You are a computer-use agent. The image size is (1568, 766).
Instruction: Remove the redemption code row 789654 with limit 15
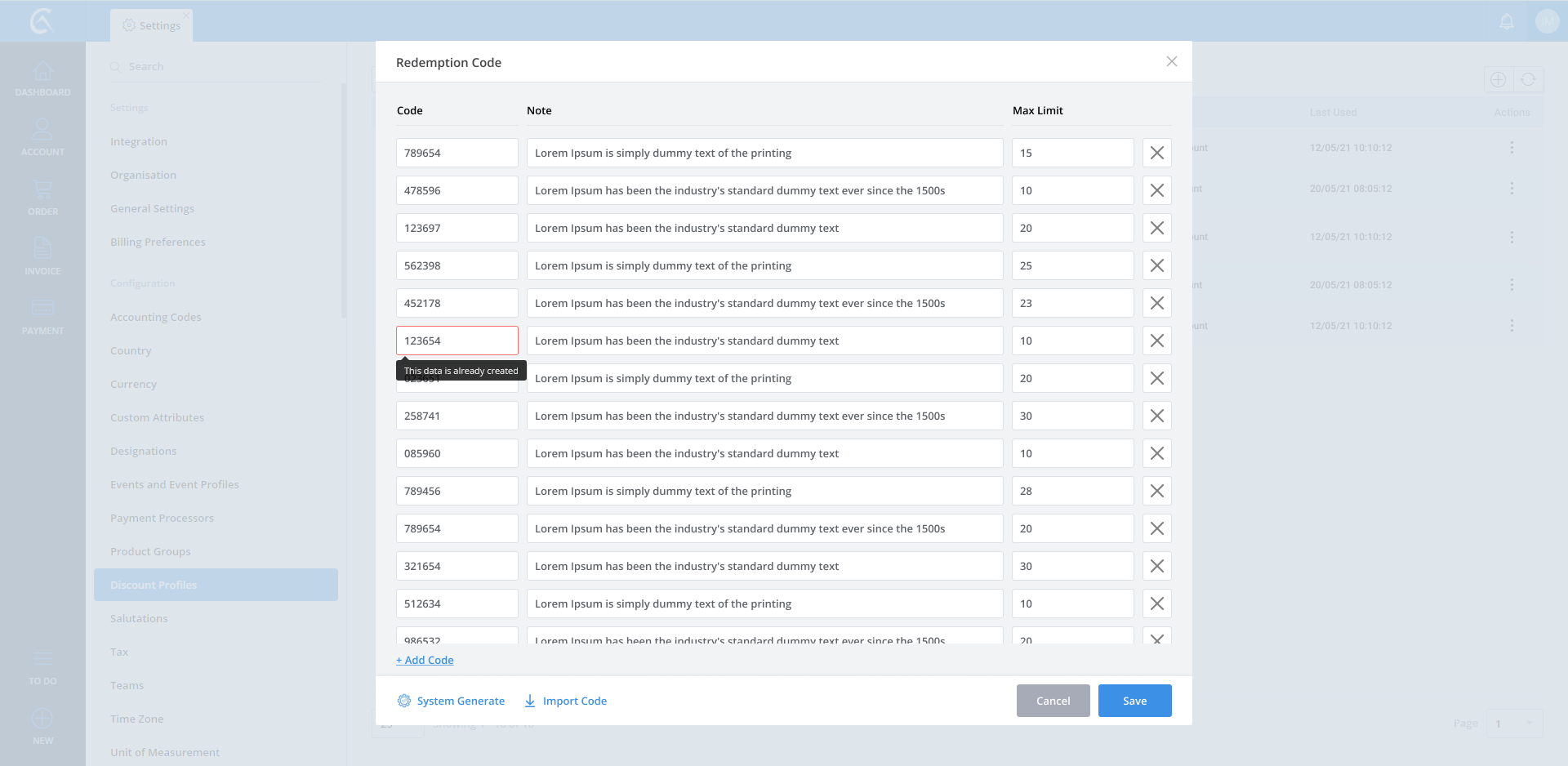pos(1156,153)
